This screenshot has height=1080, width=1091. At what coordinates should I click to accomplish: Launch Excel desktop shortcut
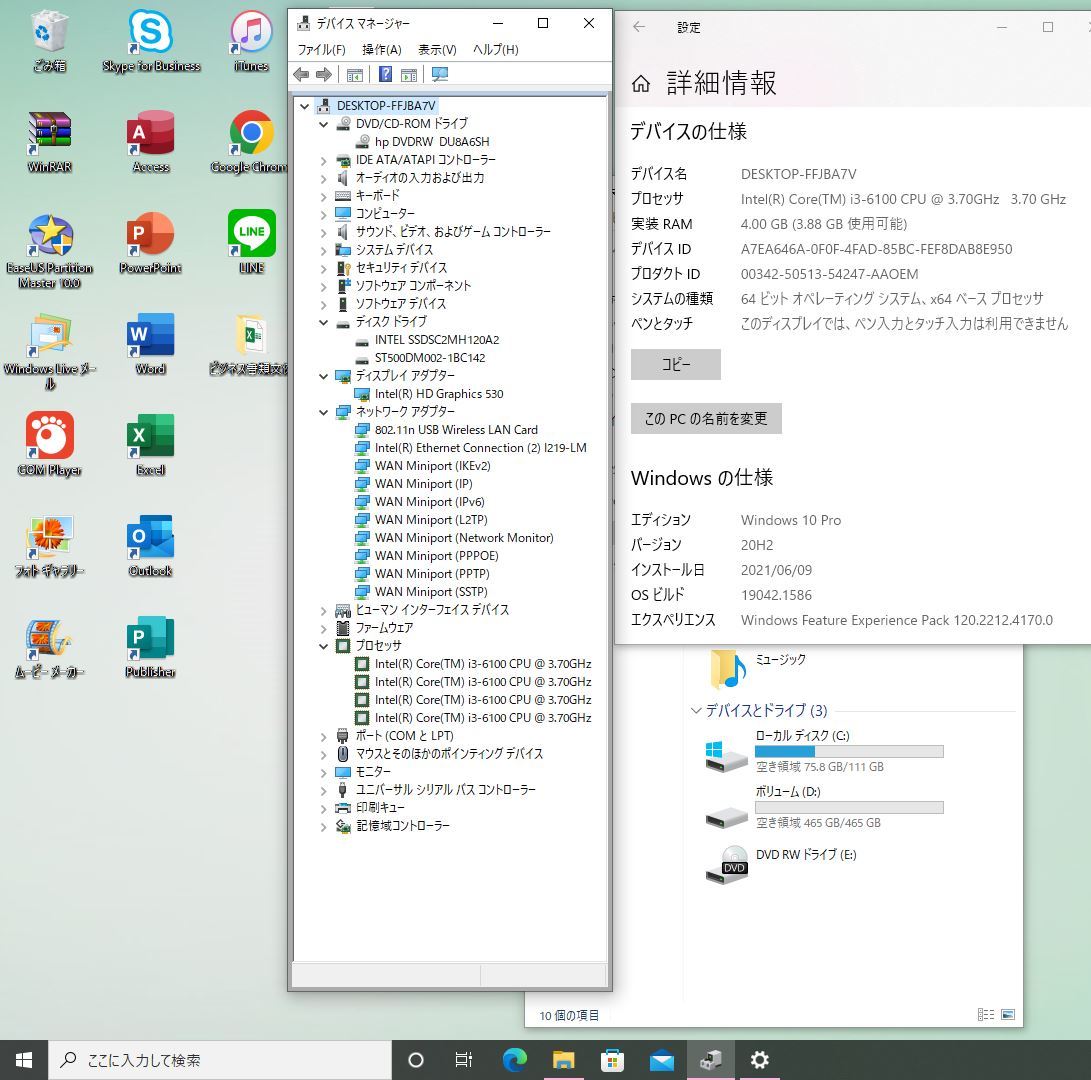pos(150,445)
